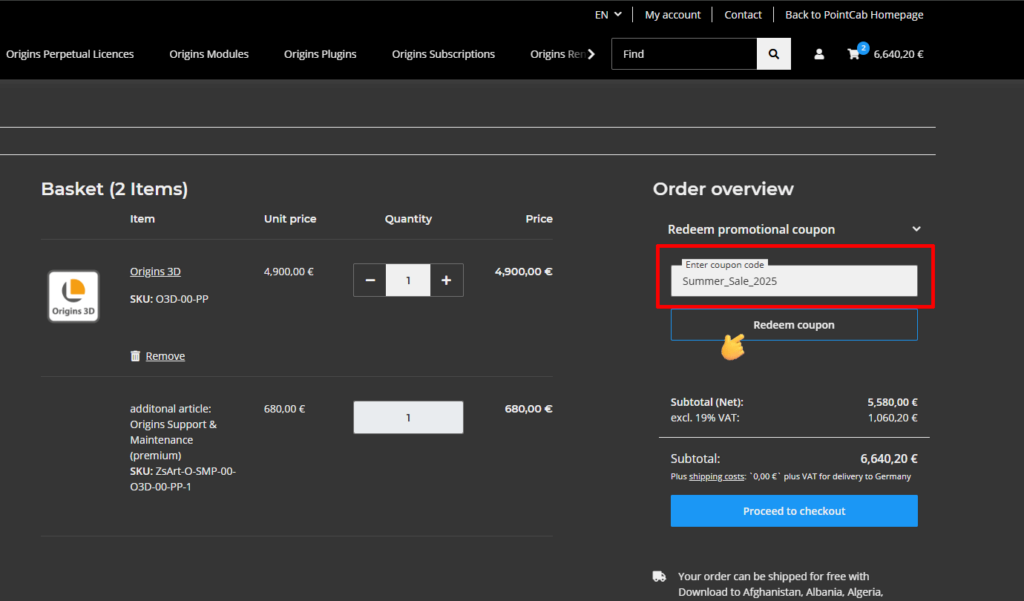Click Proceed to checkout

(794, 511)
